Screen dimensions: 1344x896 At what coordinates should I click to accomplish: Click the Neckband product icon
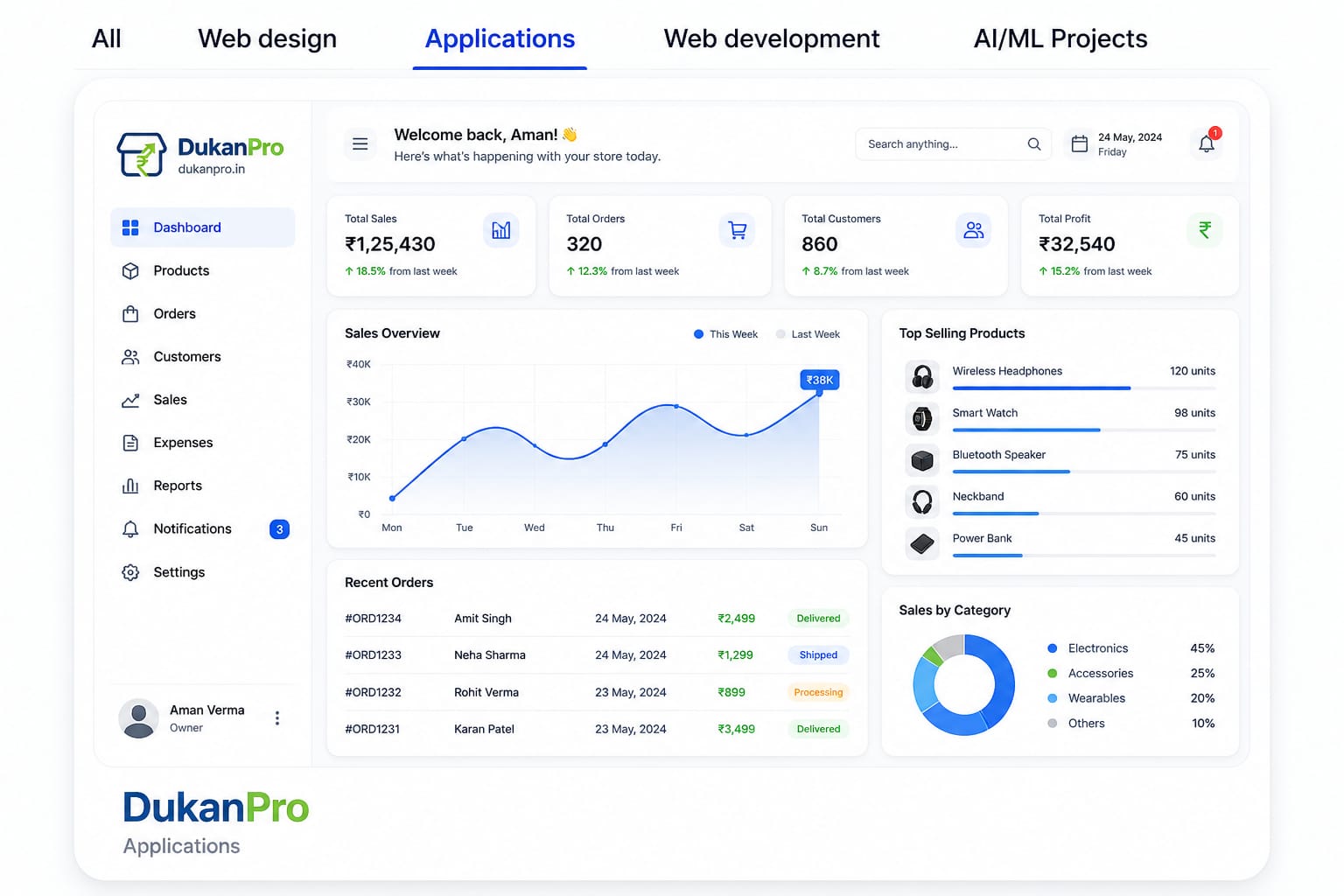coord(922,501)
